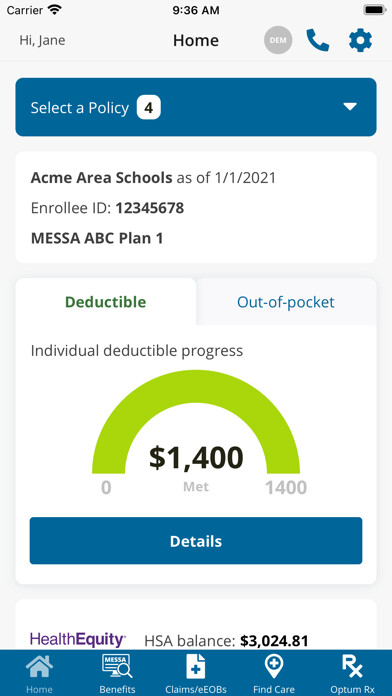Image resolution: width=392 pixels, height=696 pixels.
Task: Tap the phone call icon
Action: pos(317,40)
